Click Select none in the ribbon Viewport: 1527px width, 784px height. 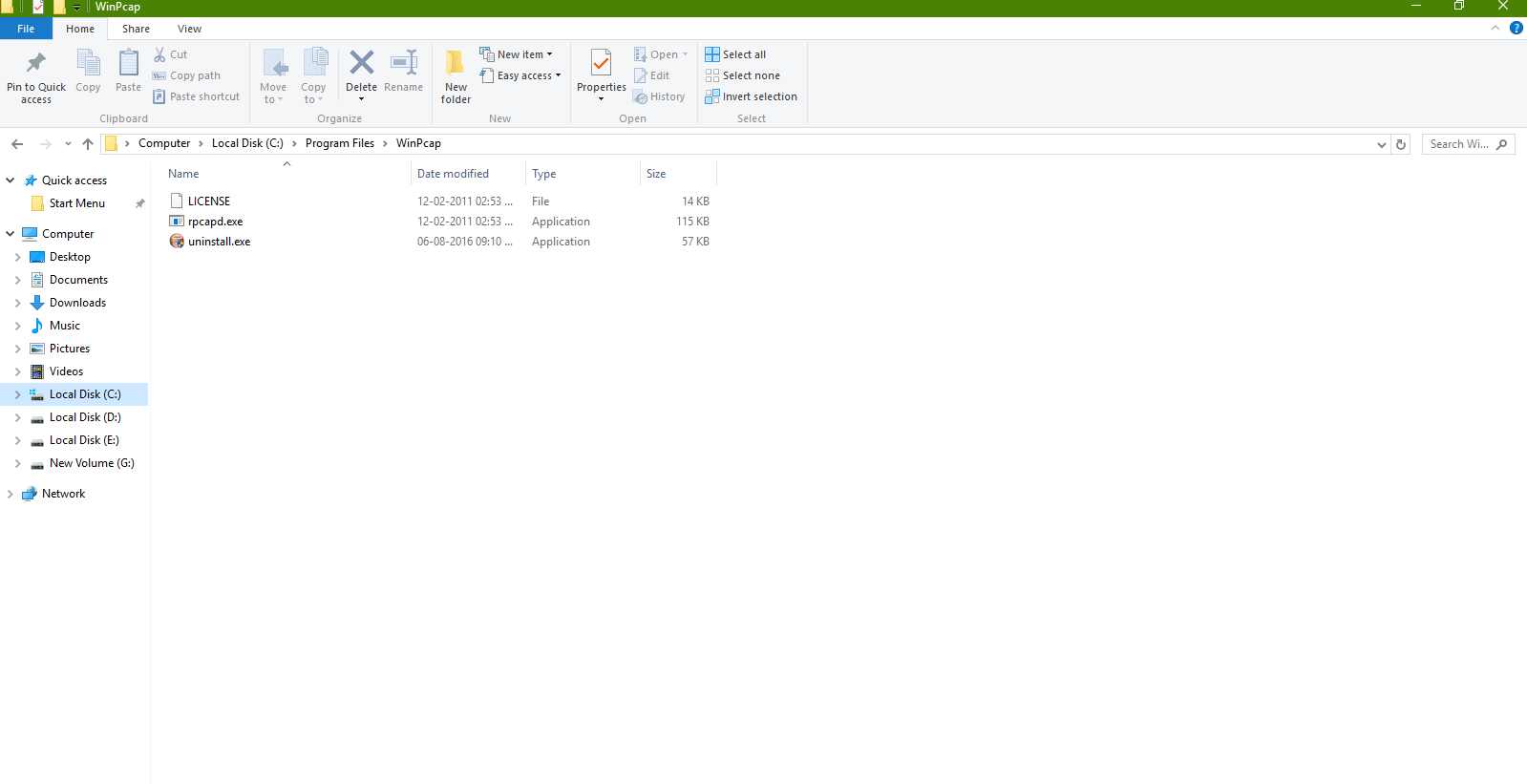click(742, 75)
